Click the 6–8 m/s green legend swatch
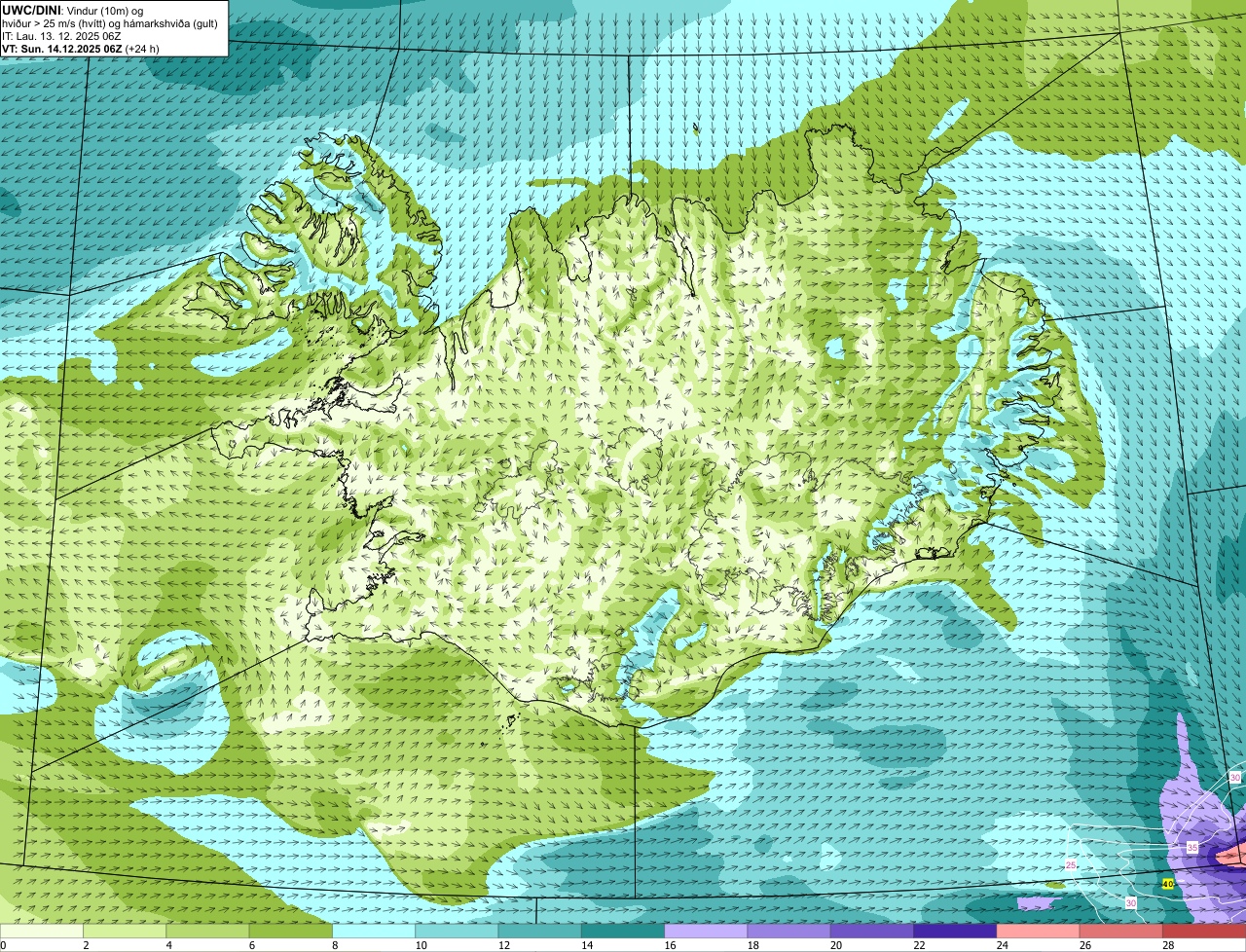 tap(291, 932)
